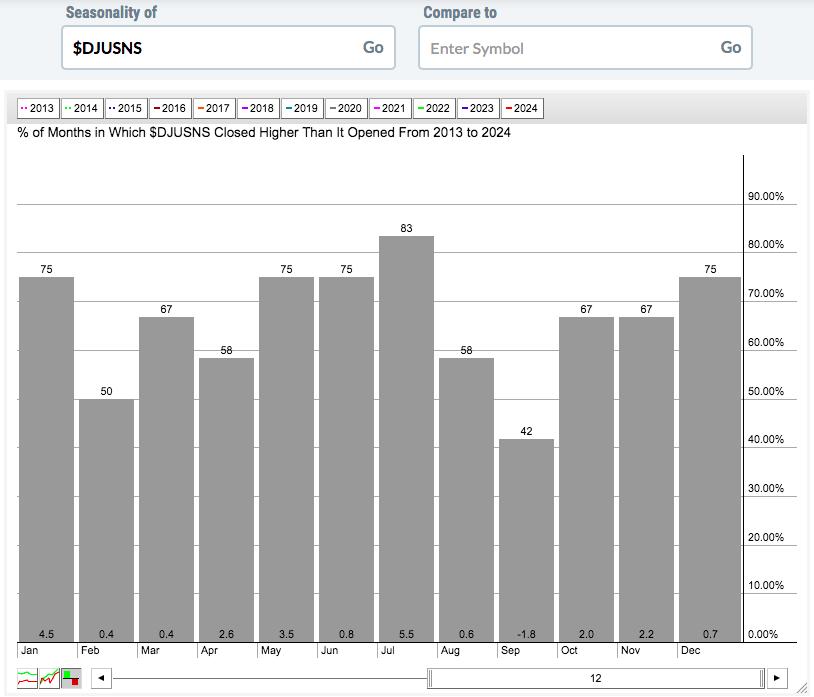Toggle the 2016 year legend
This screenshot has height=697, width=814.
tap(170, 108)
